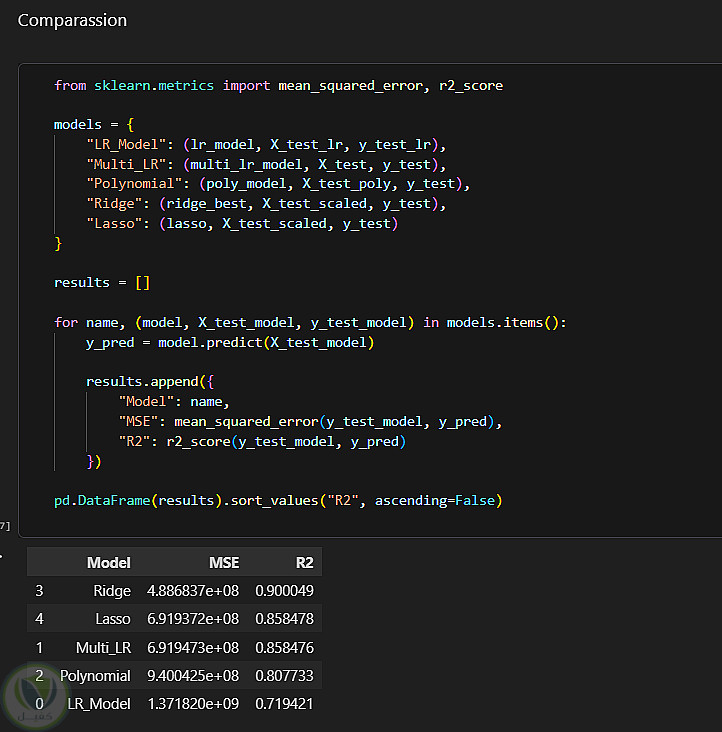Click R2 value 0.719421

pos(284,704)
